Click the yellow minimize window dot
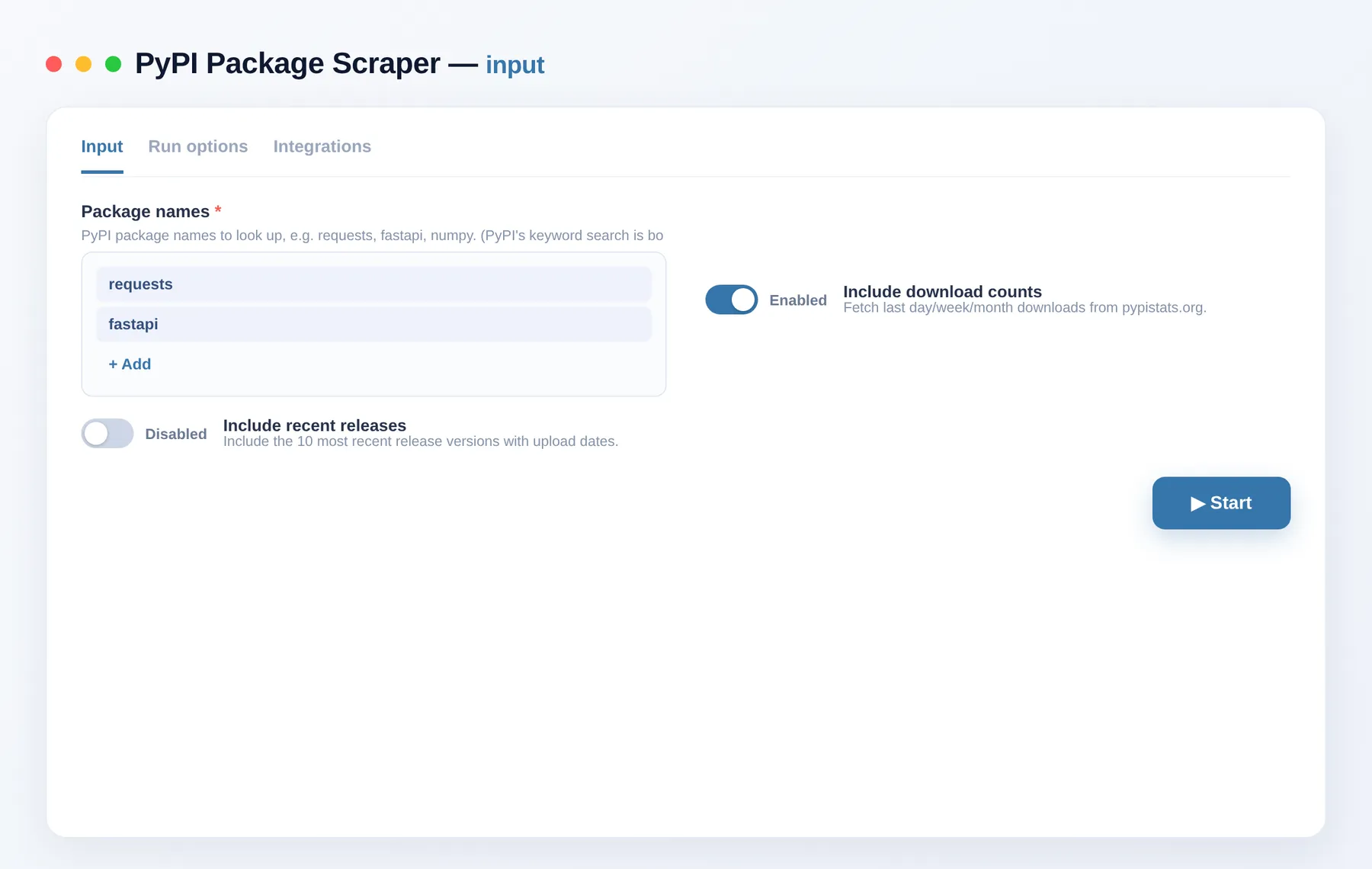Image resolution: width=1372 pixels, height=869 pixels. [84, 64]
